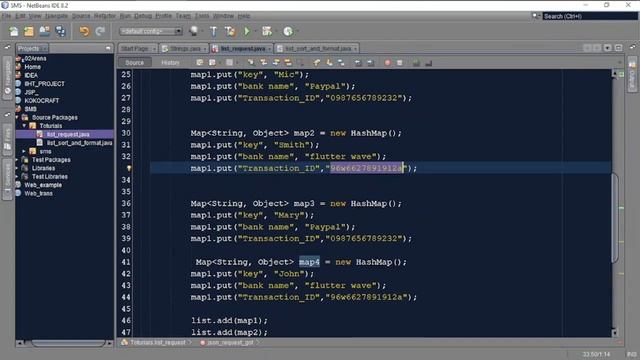Click the Redo arrow icon
Screen dimensions: 640x360
pos(100,31)
